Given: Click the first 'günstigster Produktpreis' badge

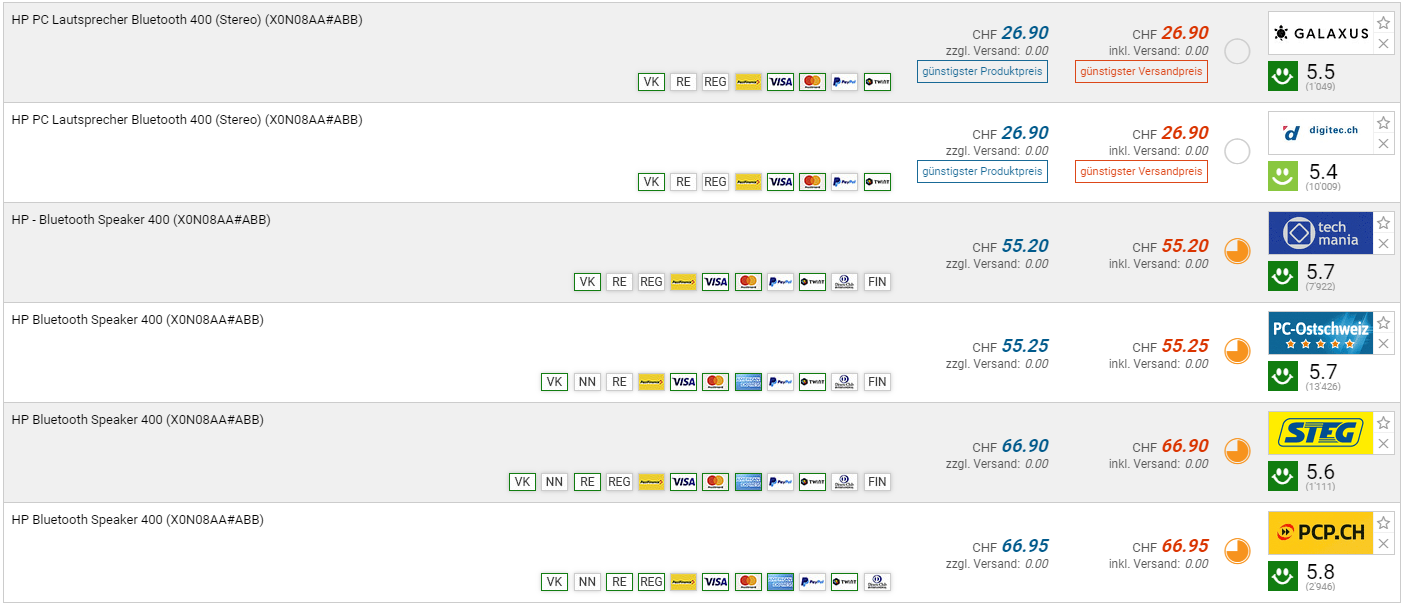Looking at the screenshot, I should [x=982, y=71].
